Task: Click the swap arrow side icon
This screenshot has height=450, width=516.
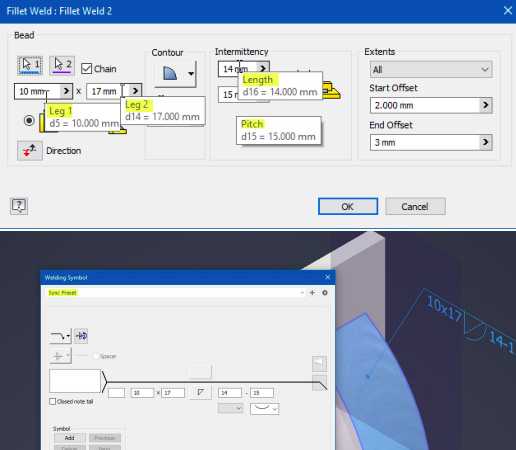Action: pyautogui.click(x=81, y=336)
